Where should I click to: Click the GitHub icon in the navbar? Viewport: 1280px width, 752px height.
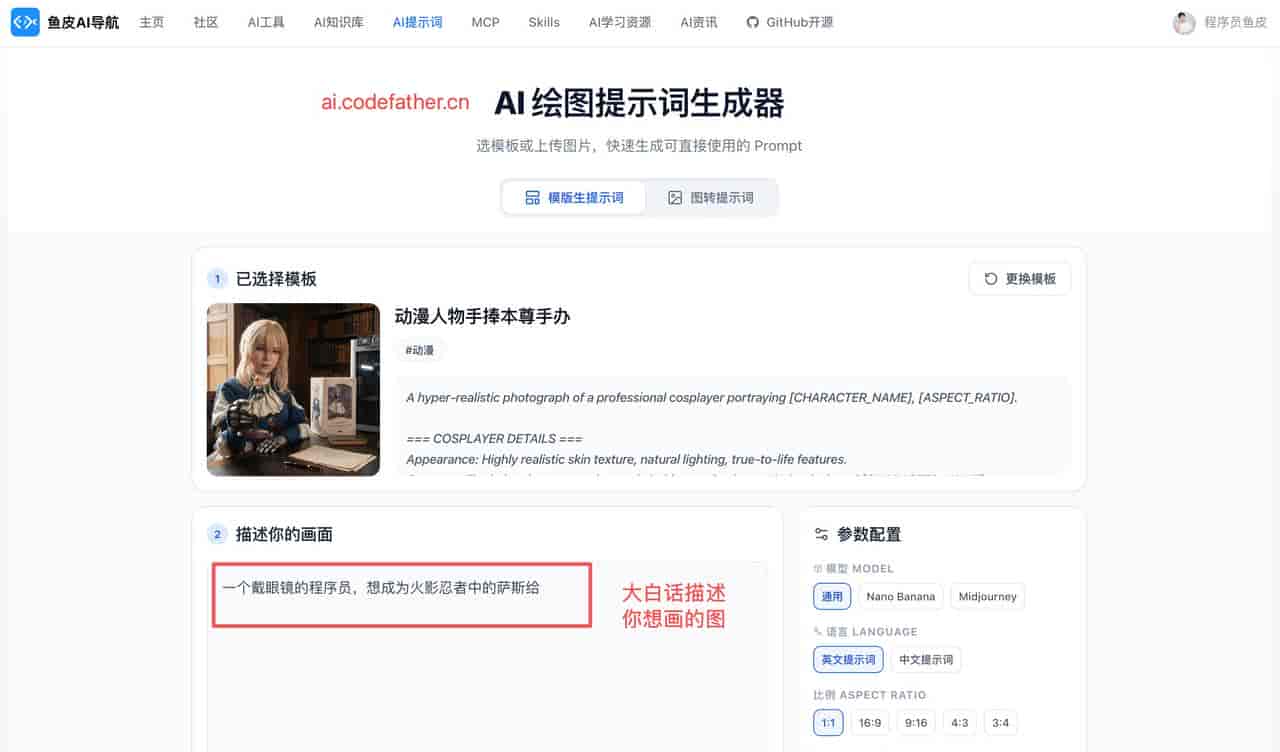tap(753, 22)
